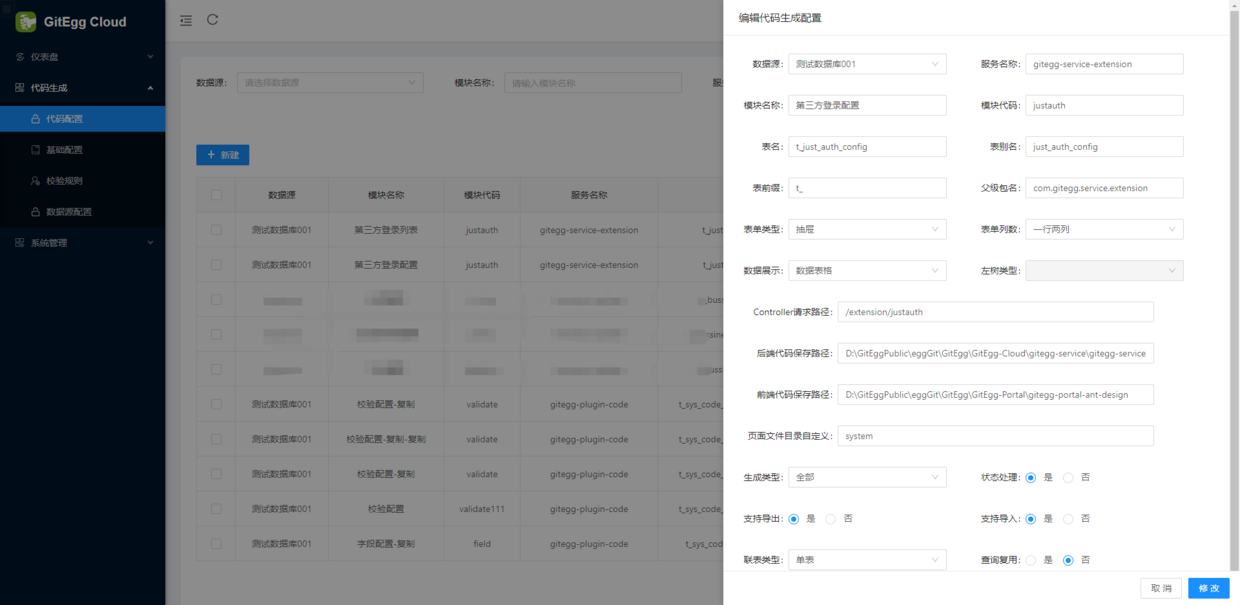The image size is (1240, 605).
Task: Open the filter 数据源 dropdown in list page
Action: tap(330, 83)
